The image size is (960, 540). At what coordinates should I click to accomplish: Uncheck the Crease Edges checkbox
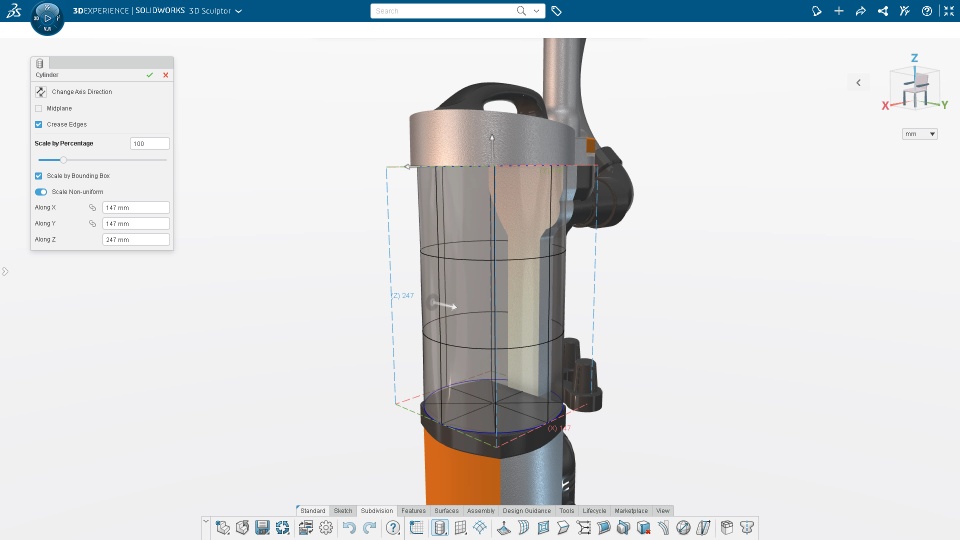click(39, 124)
